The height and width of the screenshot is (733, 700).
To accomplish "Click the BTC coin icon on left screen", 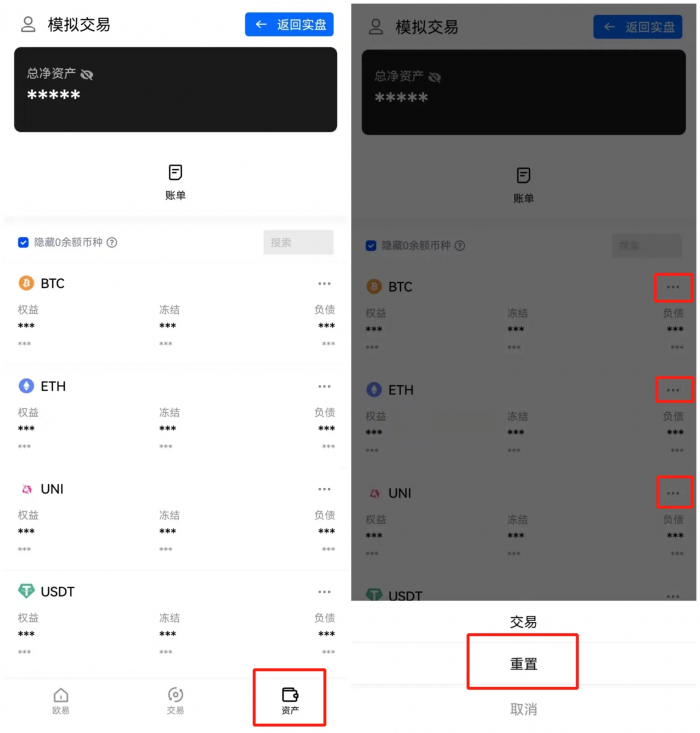I will (26, 283).
